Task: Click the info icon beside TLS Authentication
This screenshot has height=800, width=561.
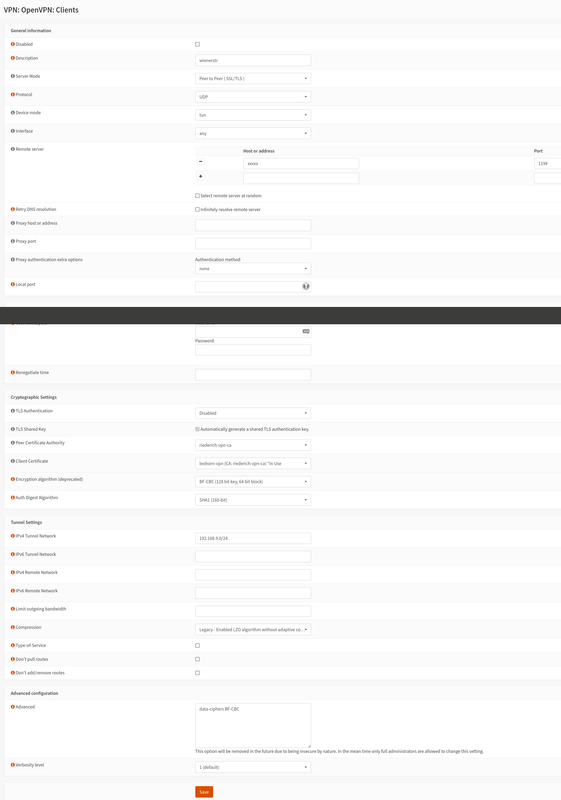Action: (x=13, y=411)
